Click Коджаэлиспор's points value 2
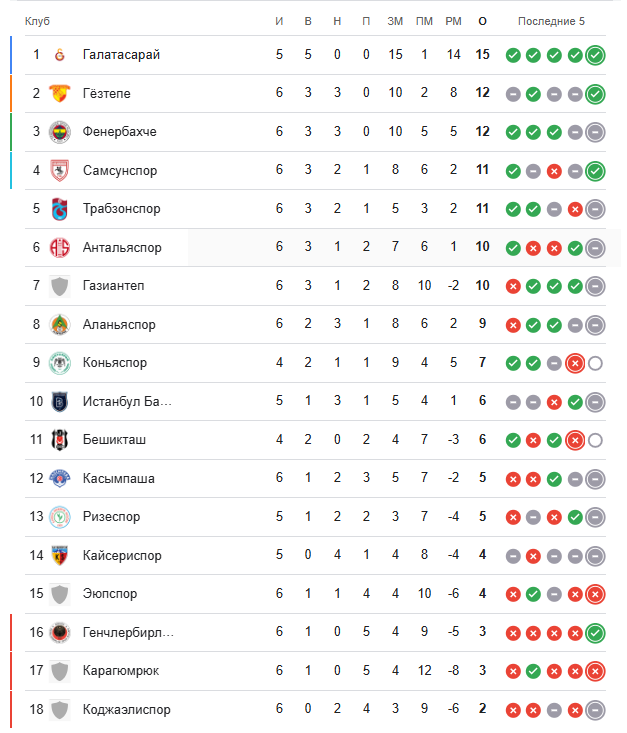The image size is (627, 733). [483, 710]
